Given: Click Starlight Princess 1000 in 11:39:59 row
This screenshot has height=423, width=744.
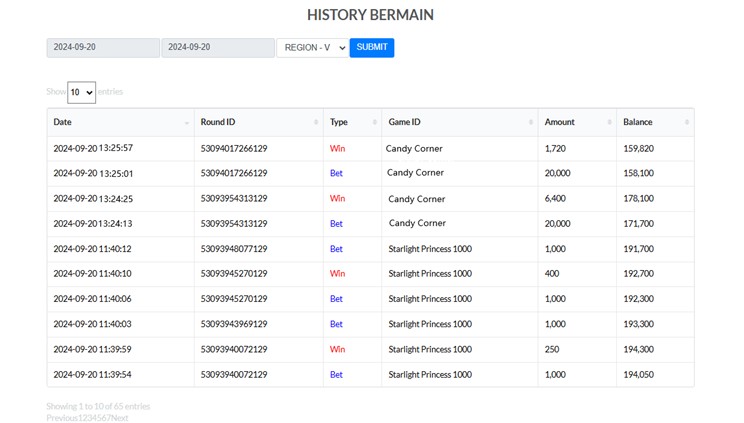Looking at the screenshot, I should 430,349.
